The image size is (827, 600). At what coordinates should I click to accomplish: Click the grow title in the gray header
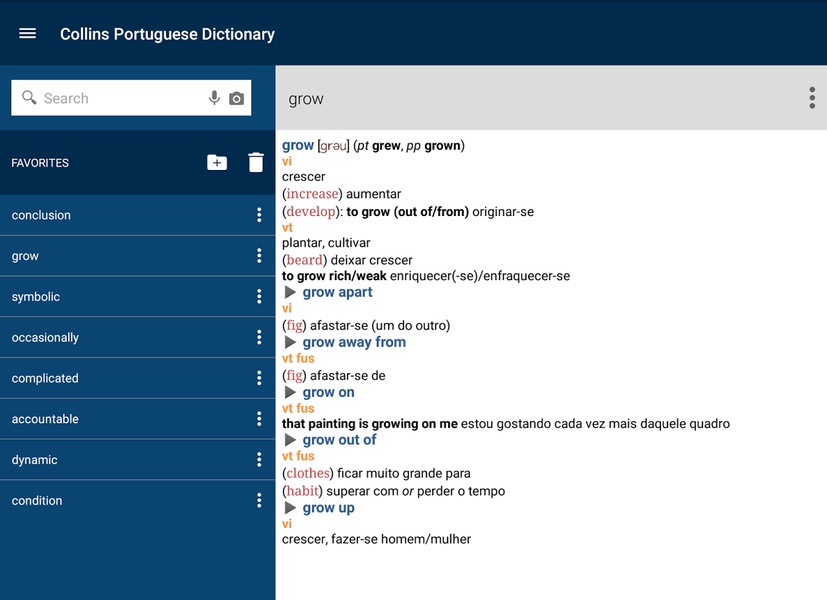(306, 99)
